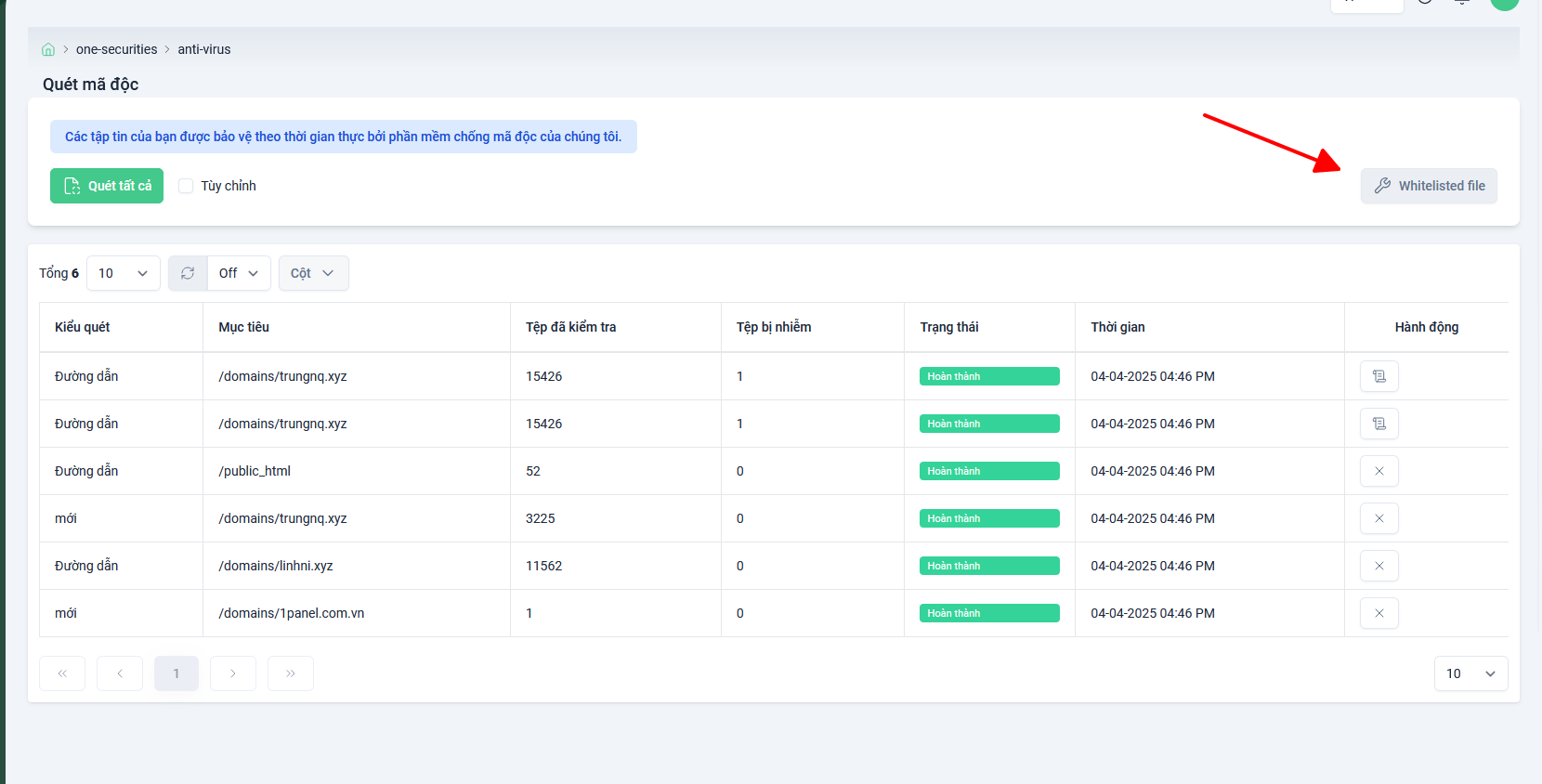Viewport: 1542px width, 784px height.
Task: Click the 11562 files checked value
Action: (x=544, y=566)
